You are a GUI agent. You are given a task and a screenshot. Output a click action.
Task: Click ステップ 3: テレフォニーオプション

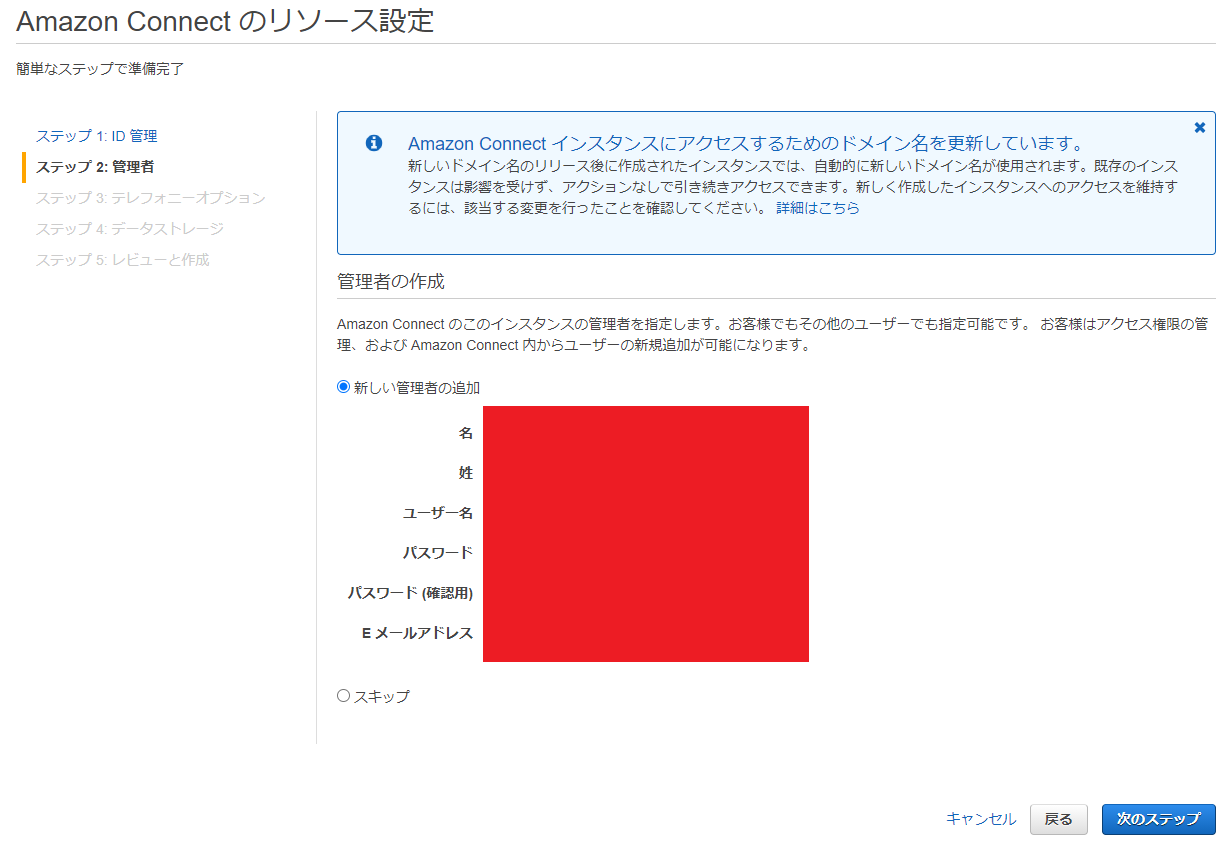pos(151,198)
